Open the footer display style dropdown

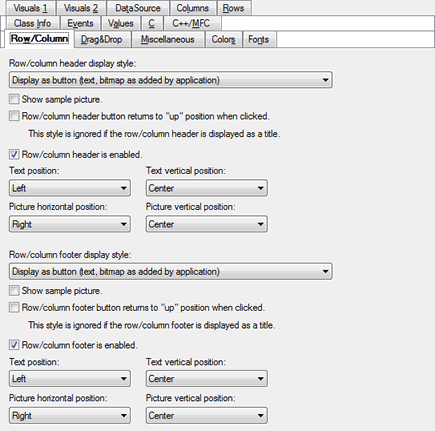(x=171, y=271)
